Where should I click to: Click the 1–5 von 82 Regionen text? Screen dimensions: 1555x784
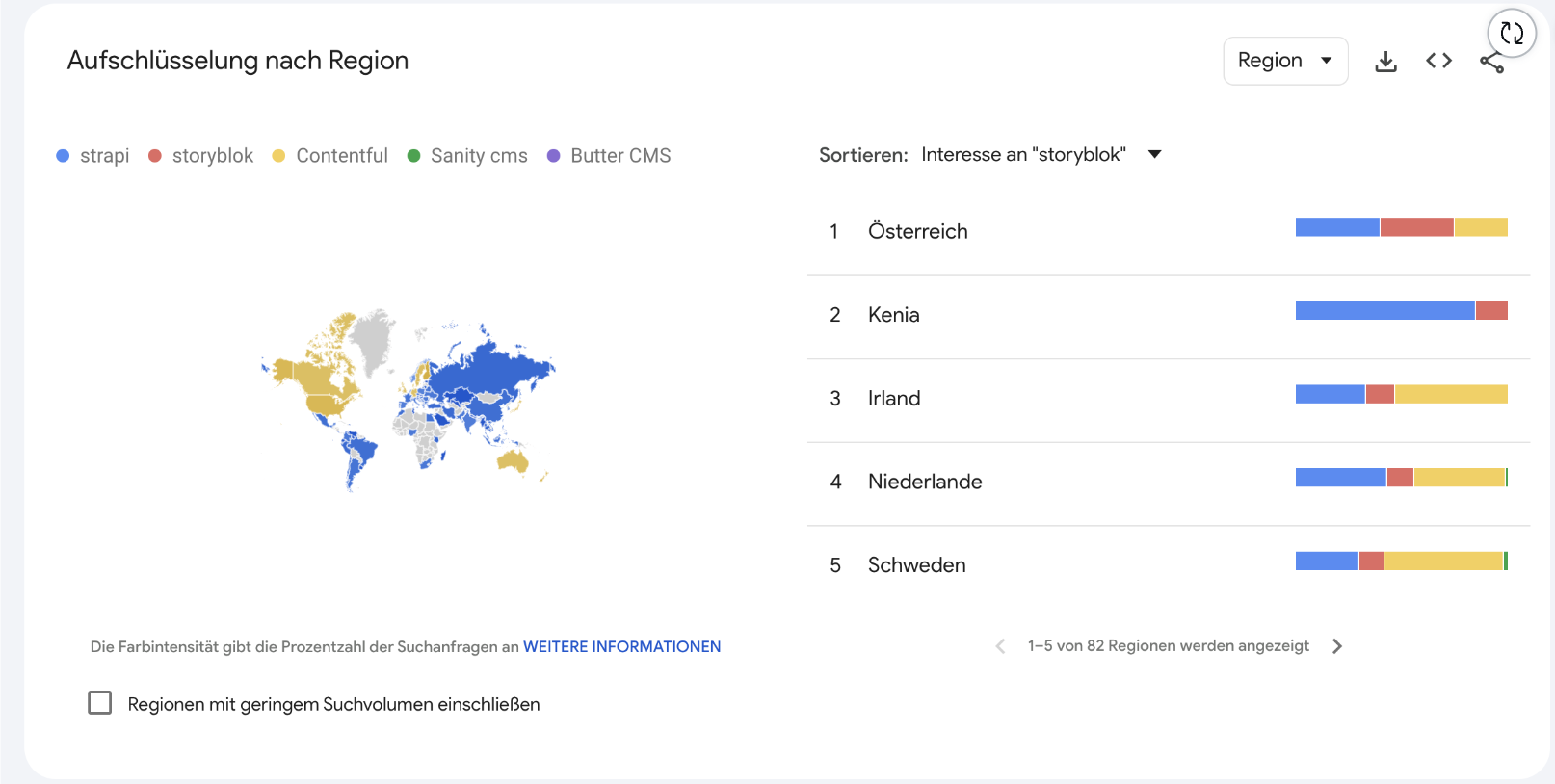[x=1168, y=646]
